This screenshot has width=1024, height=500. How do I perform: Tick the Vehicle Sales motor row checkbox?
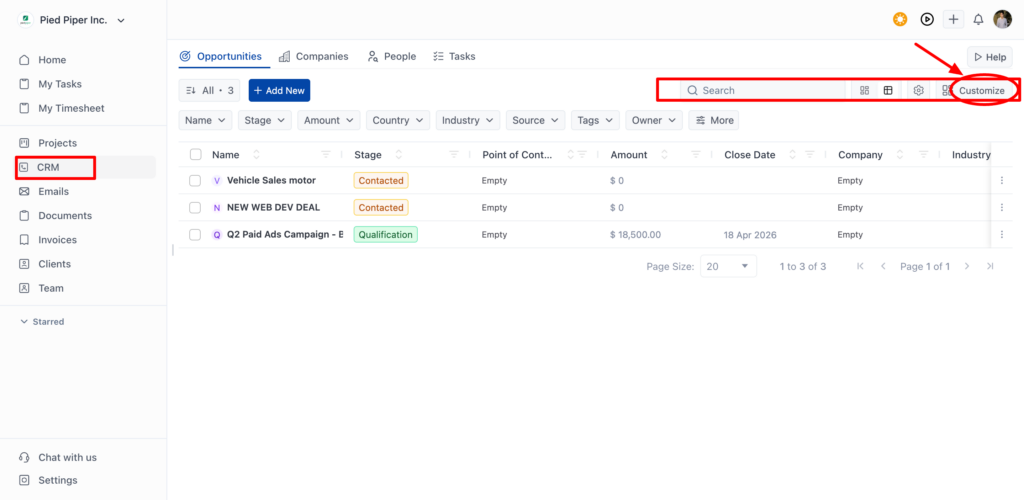pos(195,180)
